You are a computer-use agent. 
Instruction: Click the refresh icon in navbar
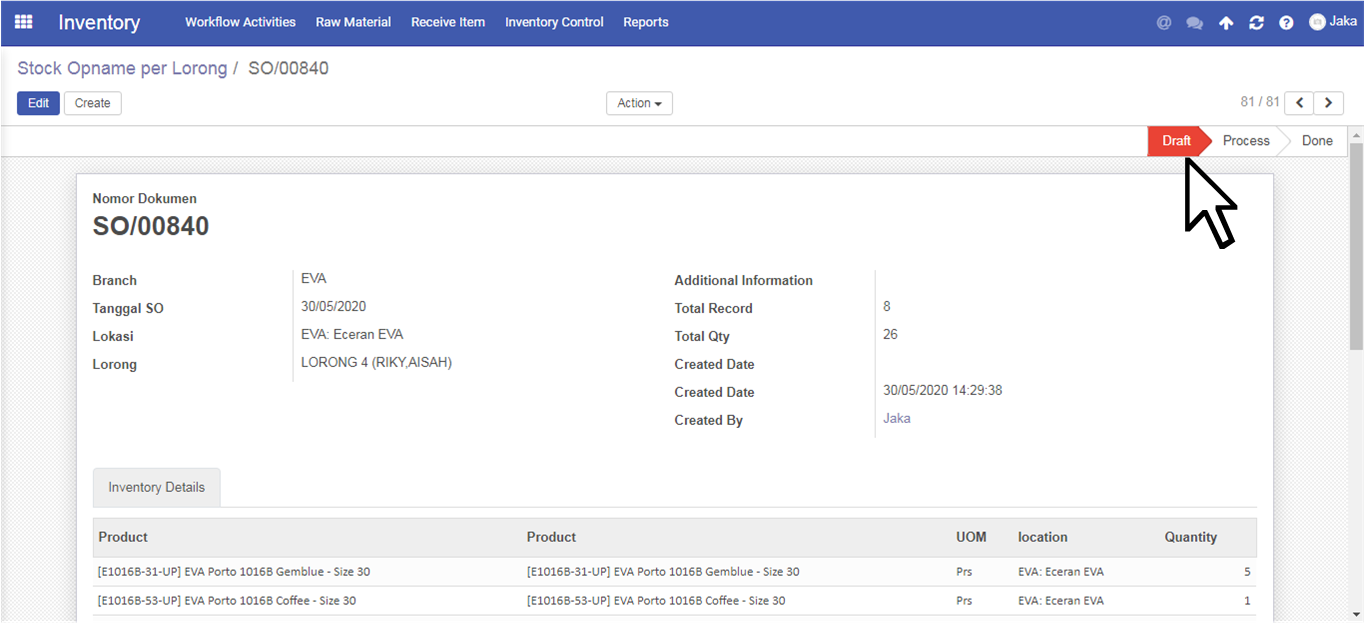coord(1256,23)
